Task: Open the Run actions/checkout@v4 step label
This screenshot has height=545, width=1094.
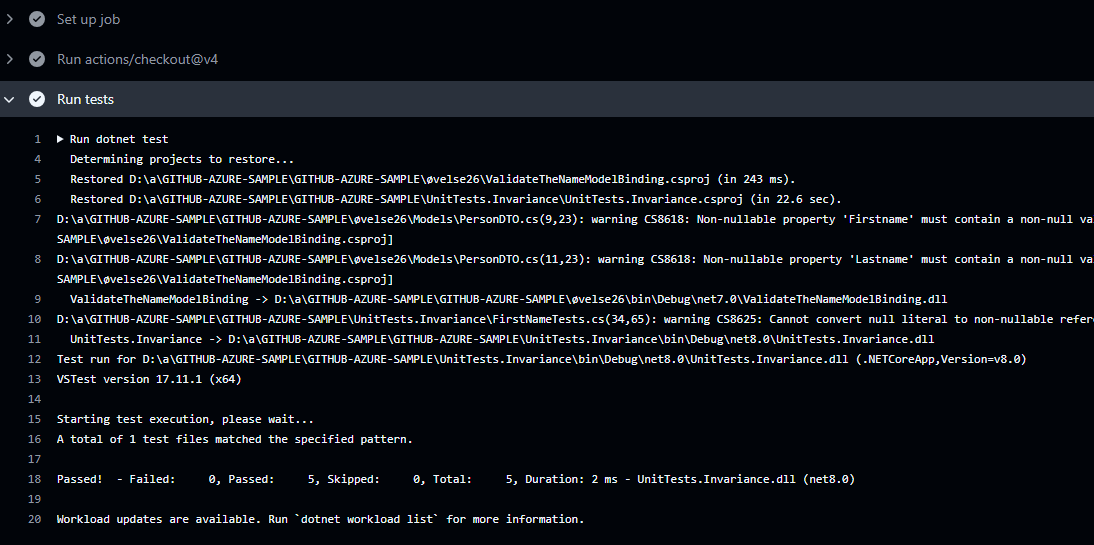Action: click(137, 59)
